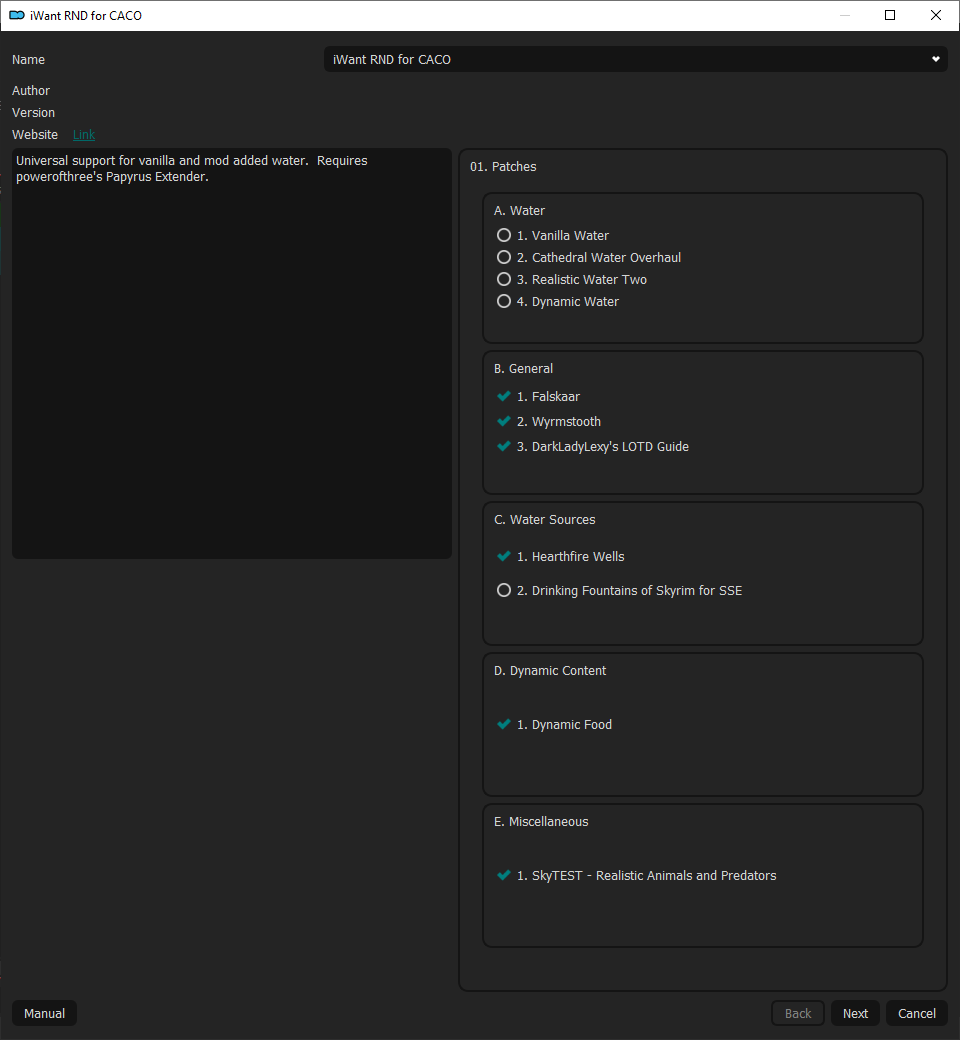This screenshot has height=1040, width=960.
Task: Click the 'Version' label
Action: pyautogui.click(x=33, y=113)
